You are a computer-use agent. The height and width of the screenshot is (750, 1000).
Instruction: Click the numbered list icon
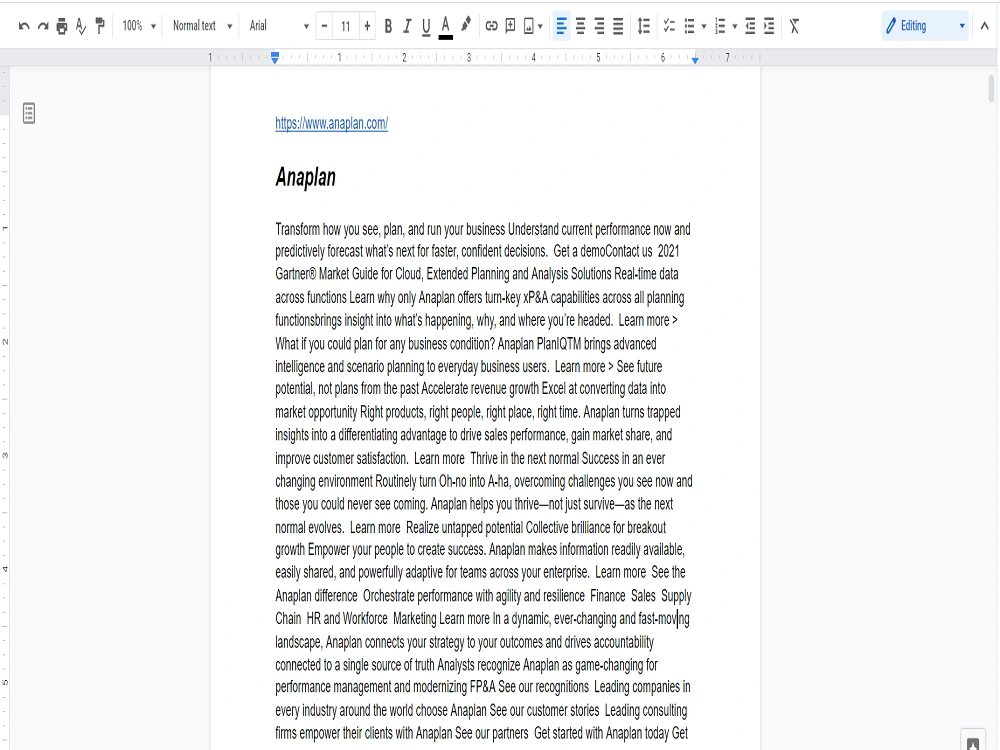coord(720,26)
